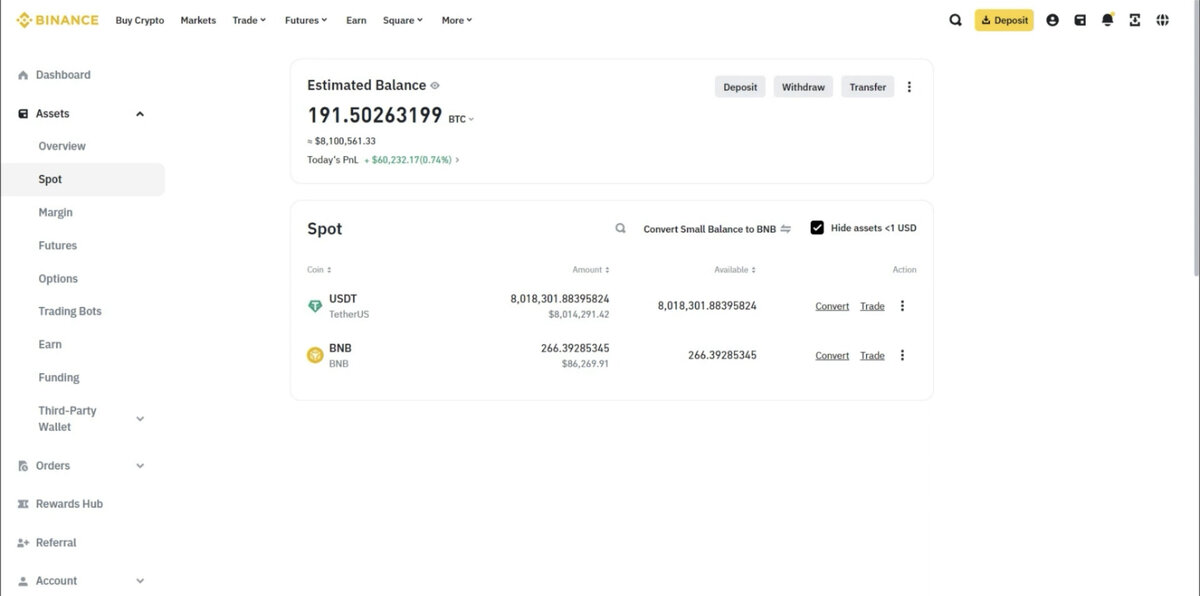The height and width of the screenshot is (596, 1200).
Task: Expand the Orders section chevron
Action: tap(140, 466)
